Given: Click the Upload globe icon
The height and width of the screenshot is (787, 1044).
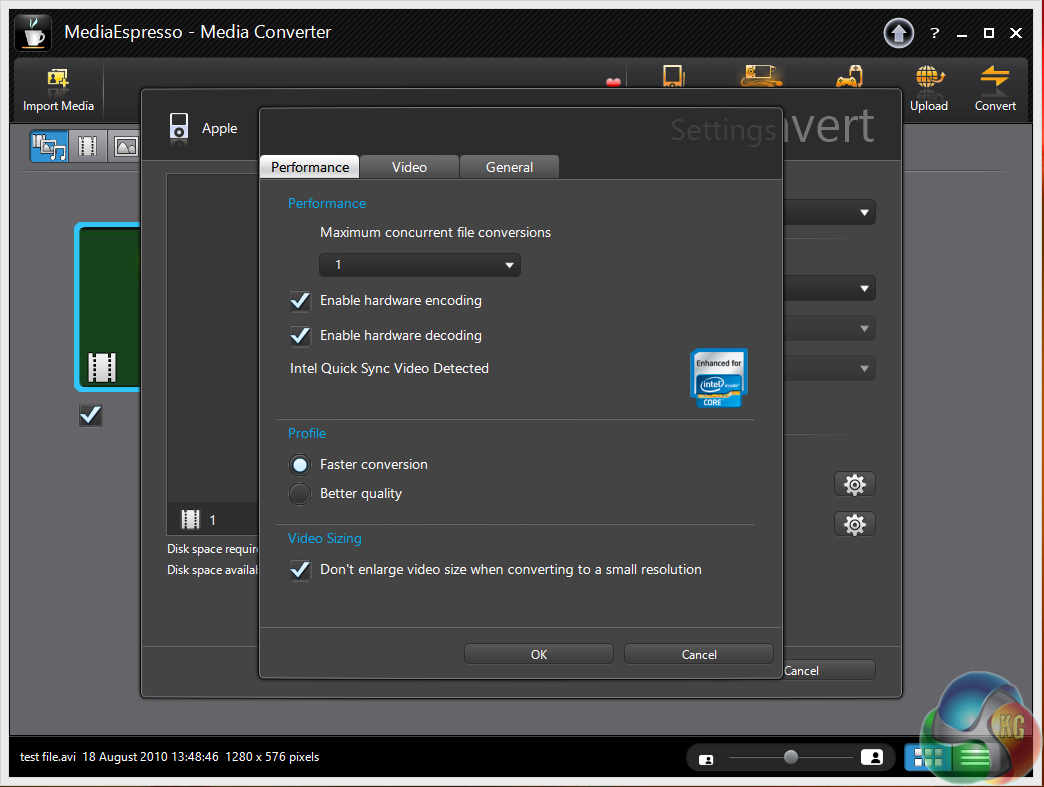Looking at the screenshot, I should point(929,80).
